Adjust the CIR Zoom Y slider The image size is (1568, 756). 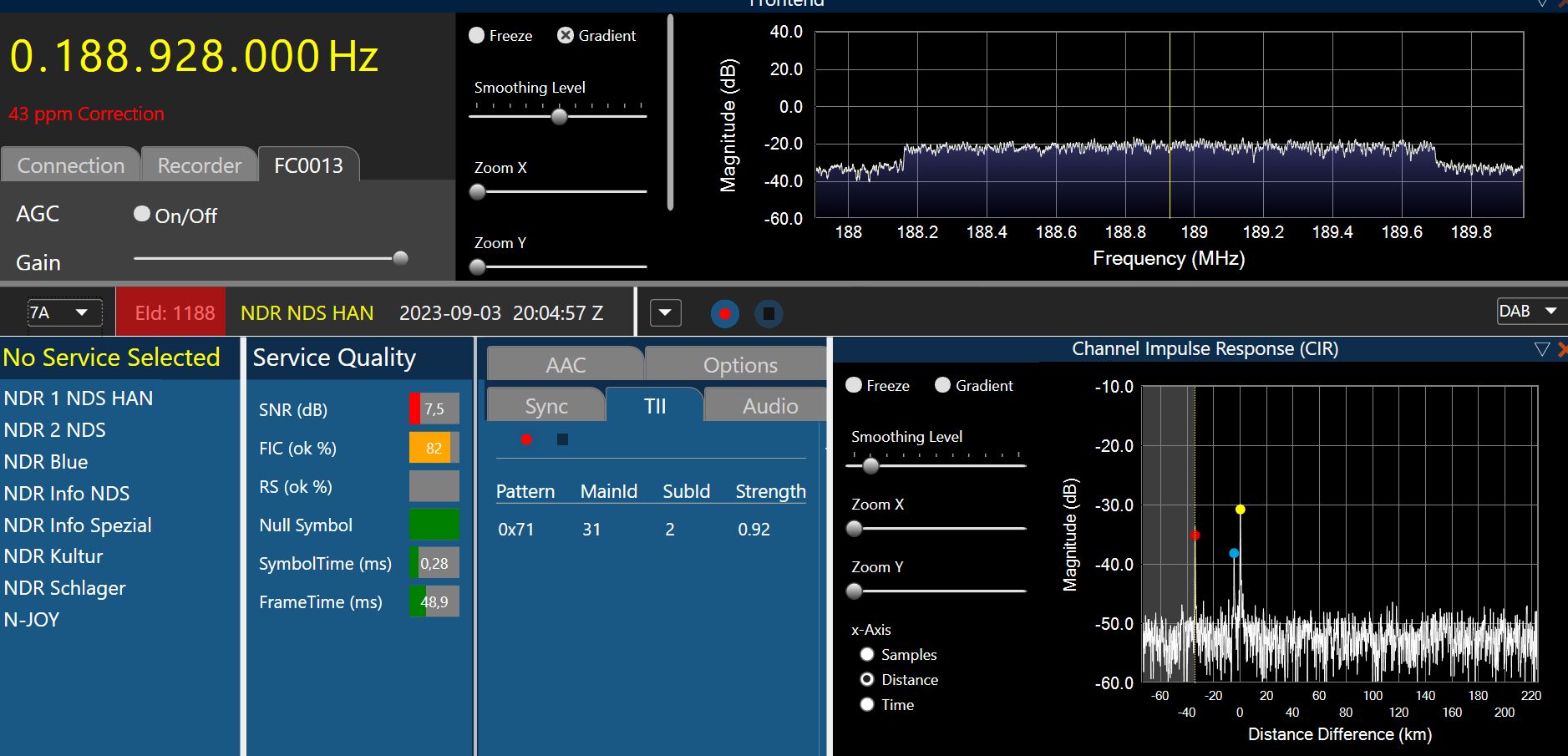pos(854,591)
